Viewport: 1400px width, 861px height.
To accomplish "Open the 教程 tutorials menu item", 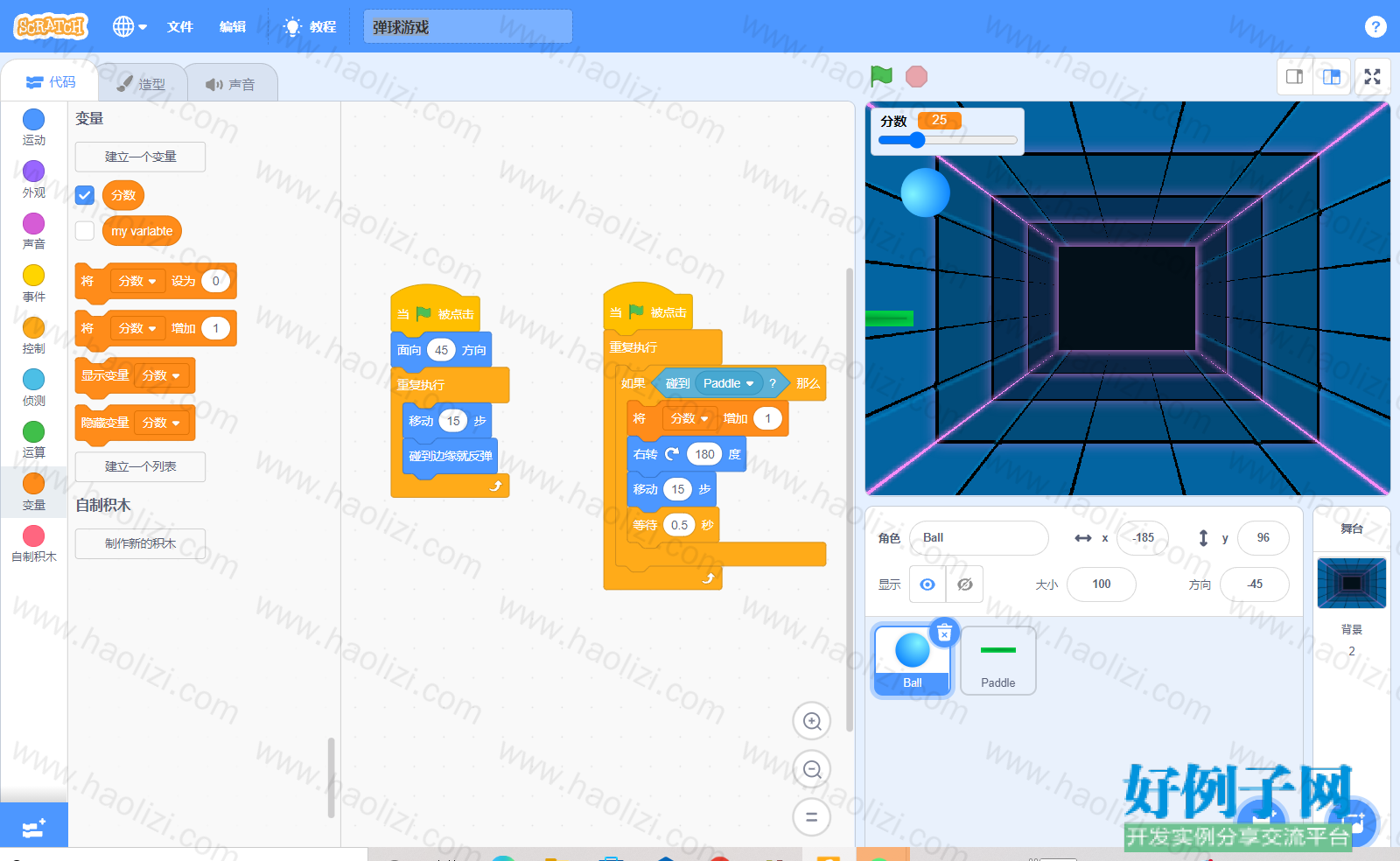I will [311, 27].
